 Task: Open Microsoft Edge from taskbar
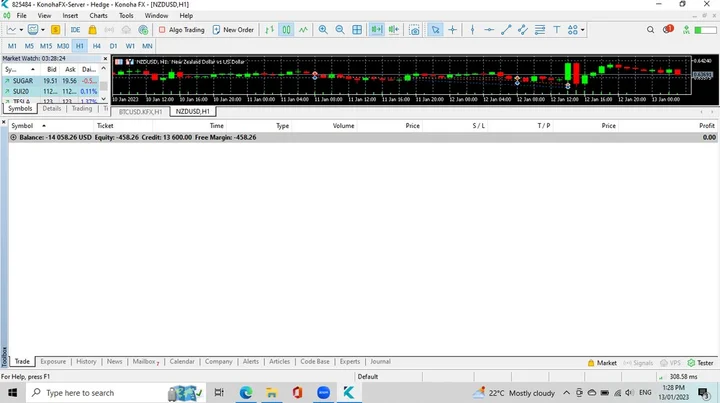246,392
